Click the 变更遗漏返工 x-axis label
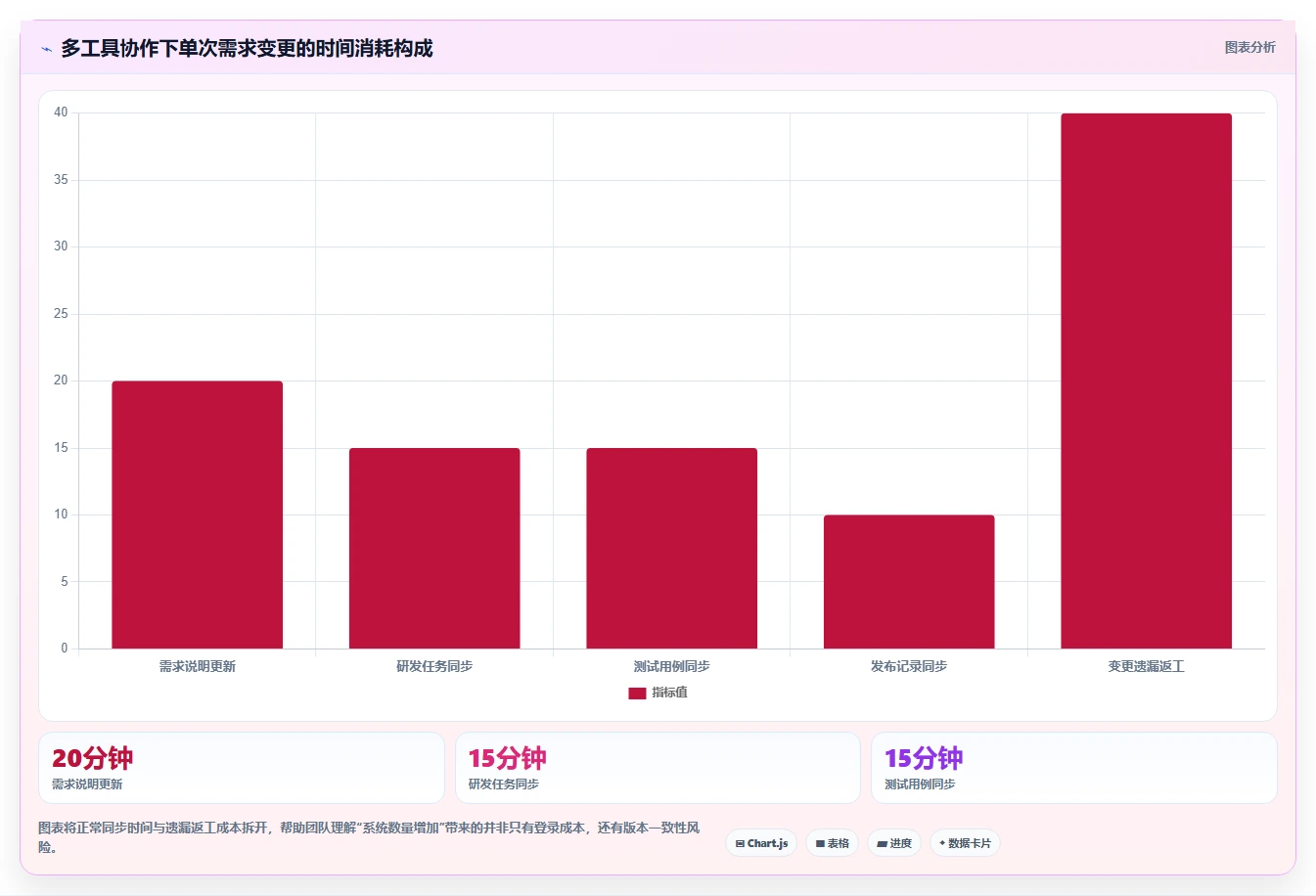This screenshot has width=1316, height=896. coord(1146,666)
